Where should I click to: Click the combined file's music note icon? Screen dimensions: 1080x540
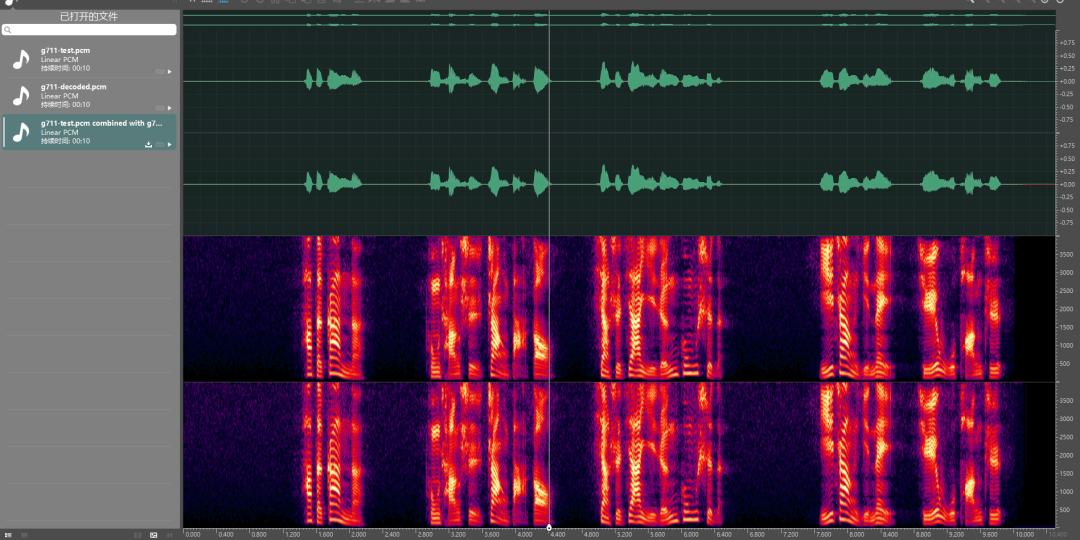point(21,132)
